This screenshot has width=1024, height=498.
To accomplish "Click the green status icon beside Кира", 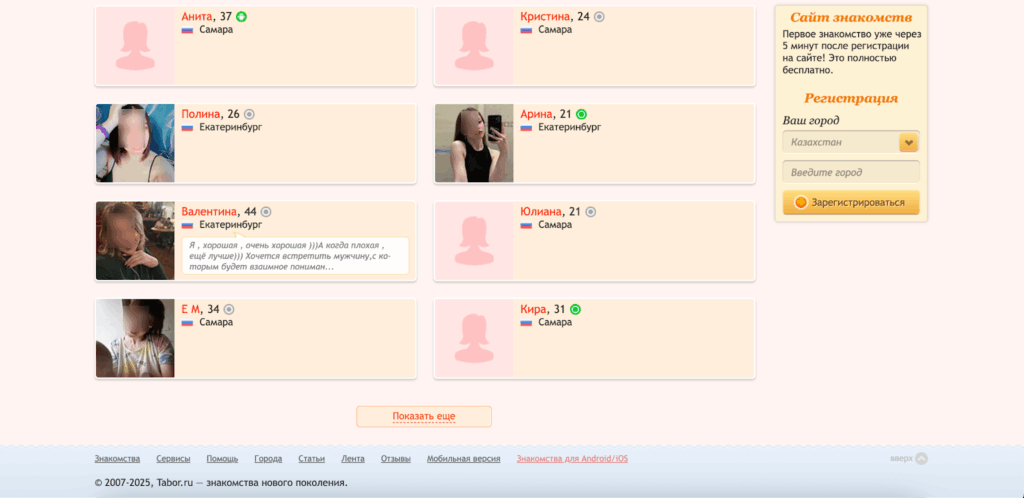I will coord(575,309).
